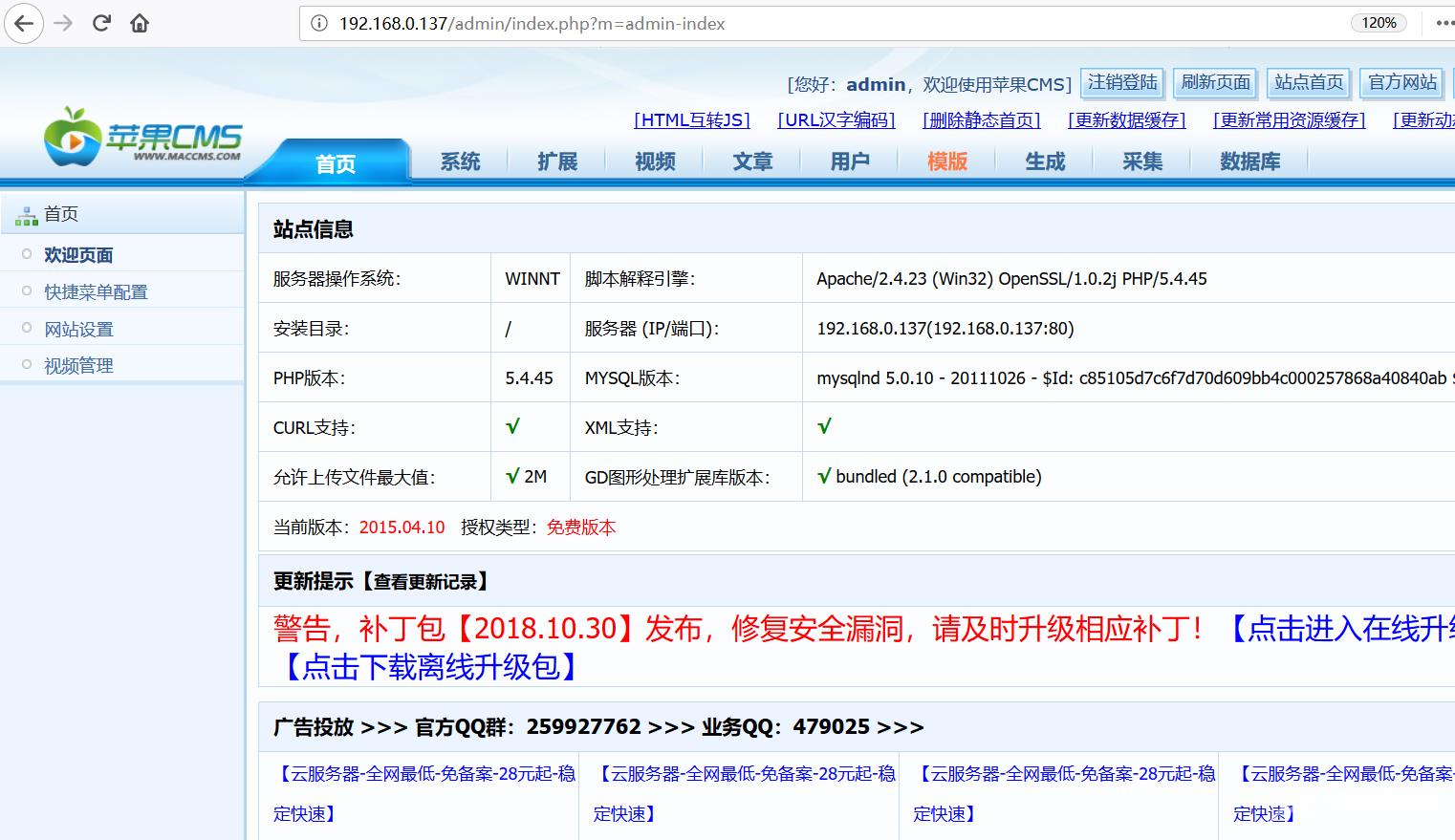Click the 2M upload limit value
1455x840 pixels.
[x=535, y=477]
